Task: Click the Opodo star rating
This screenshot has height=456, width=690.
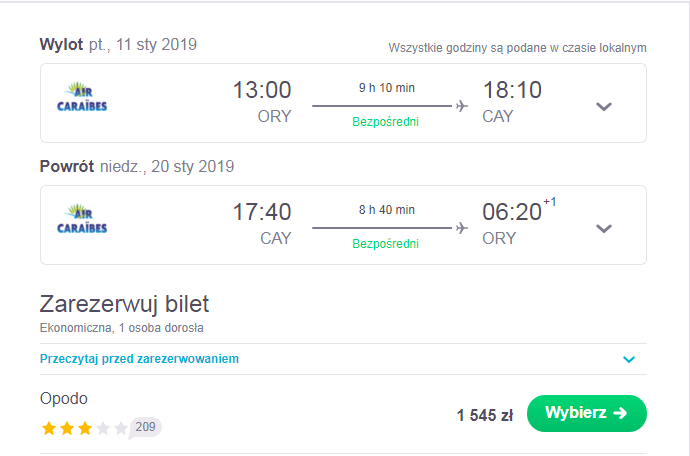Action: [84, 428]
